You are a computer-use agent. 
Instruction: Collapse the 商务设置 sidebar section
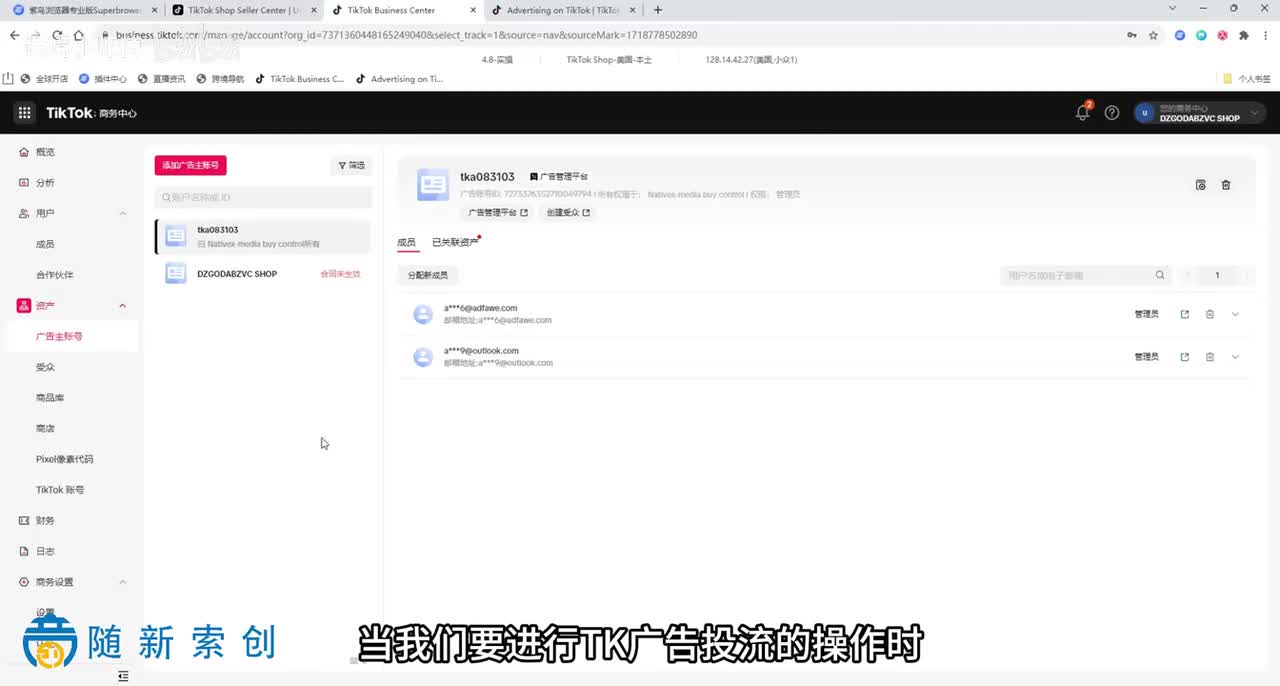click(123, 582)
